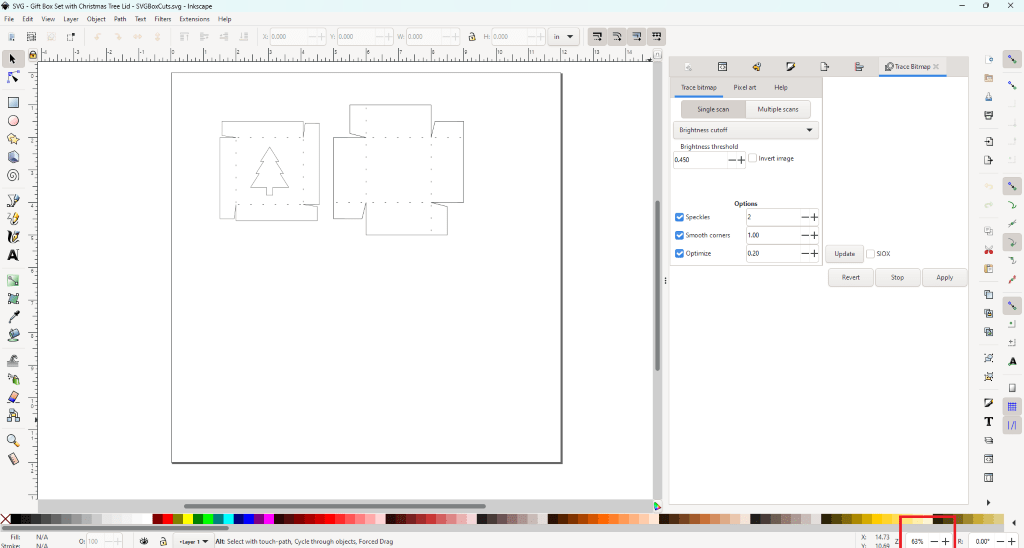The height and width of the screenshot is (548, 1024).
Task: Enable the Invert image checkbox
Action: click(x=753, y=158)
